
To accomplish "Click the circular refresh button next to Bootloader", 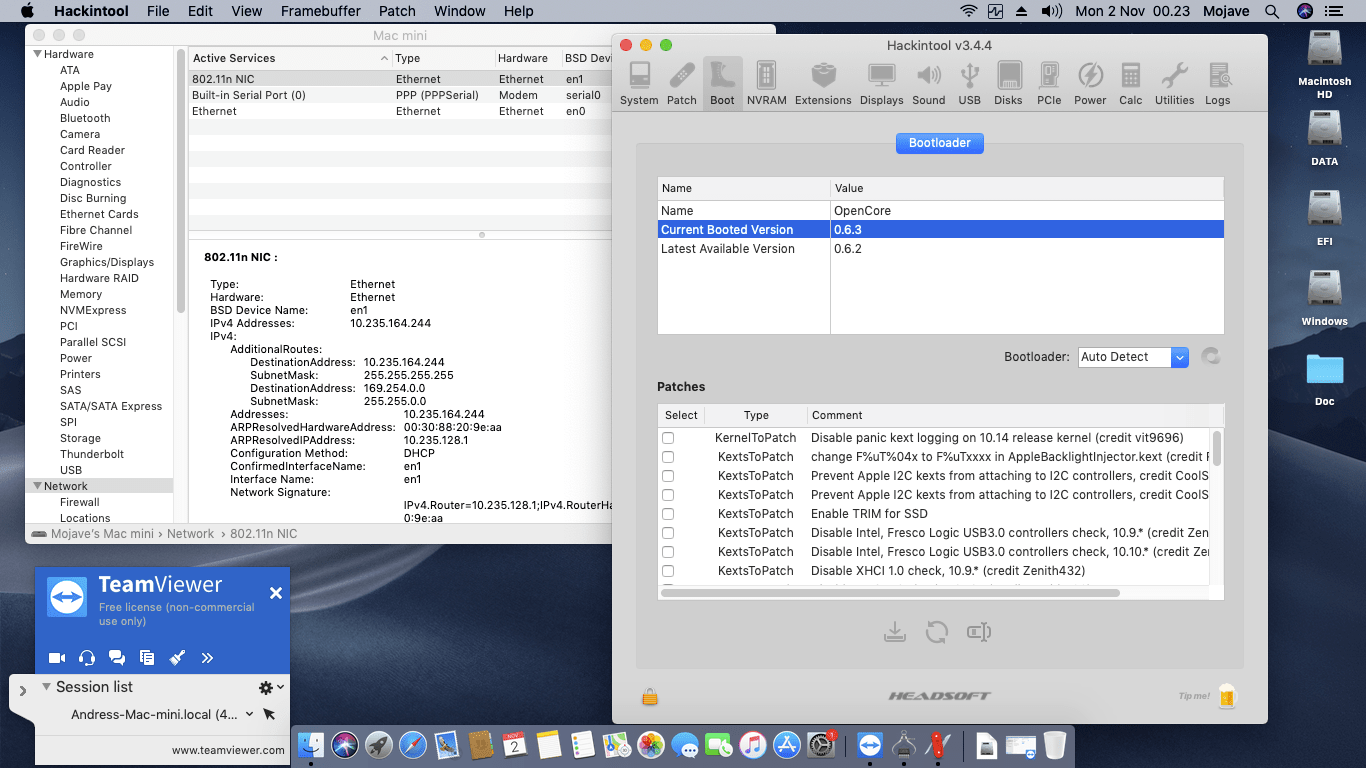I will [1211, 357].
